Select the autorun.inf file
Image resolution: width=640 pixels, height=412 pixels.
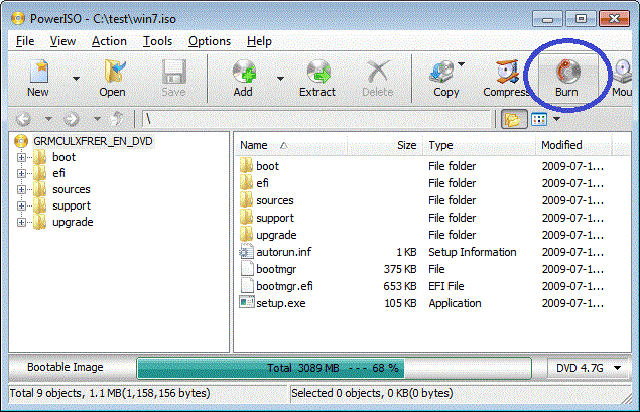click(283, 252)
